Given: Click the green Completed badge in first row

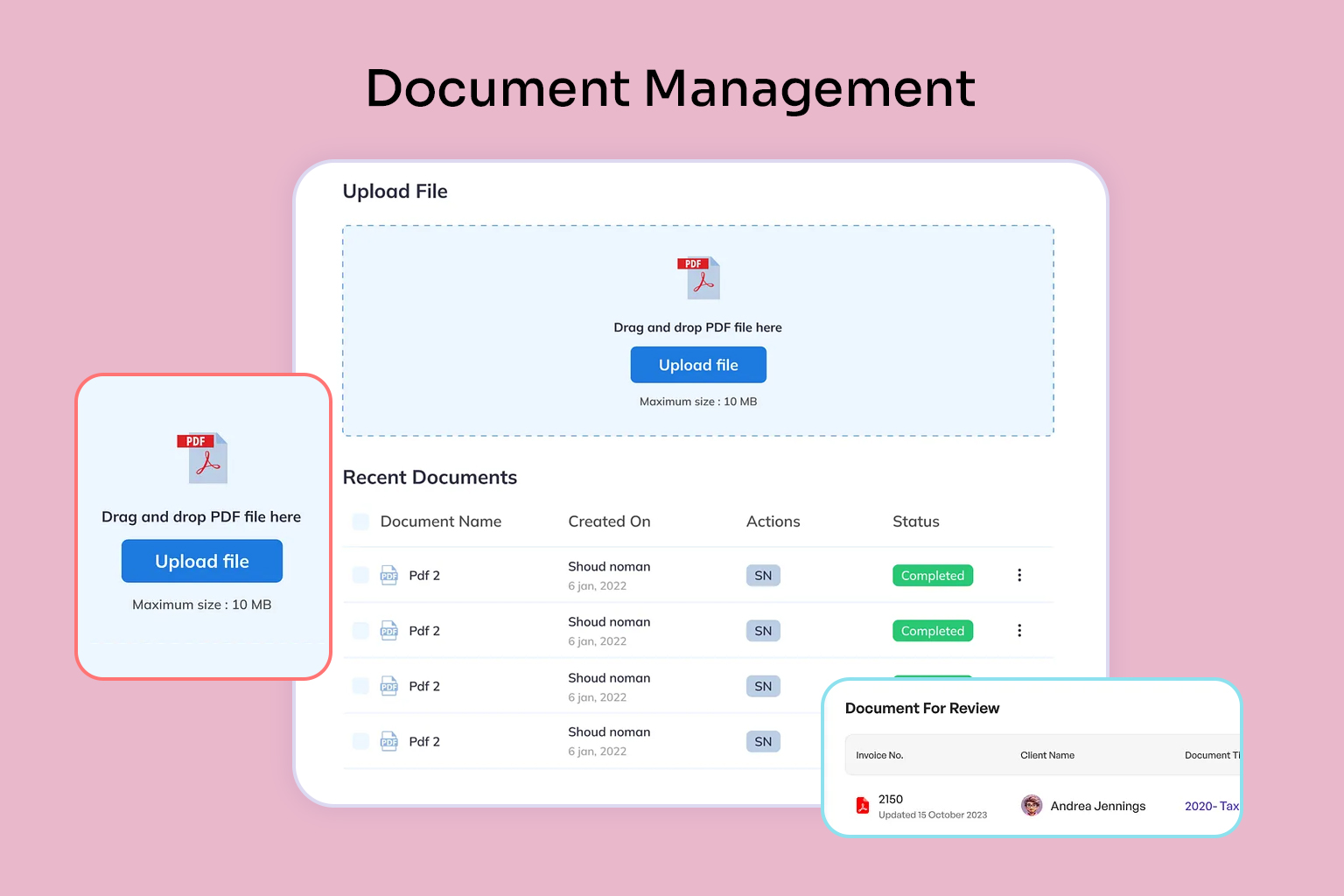Looking at the screenshot, I should pyautogui.click(x=932, y=576).
